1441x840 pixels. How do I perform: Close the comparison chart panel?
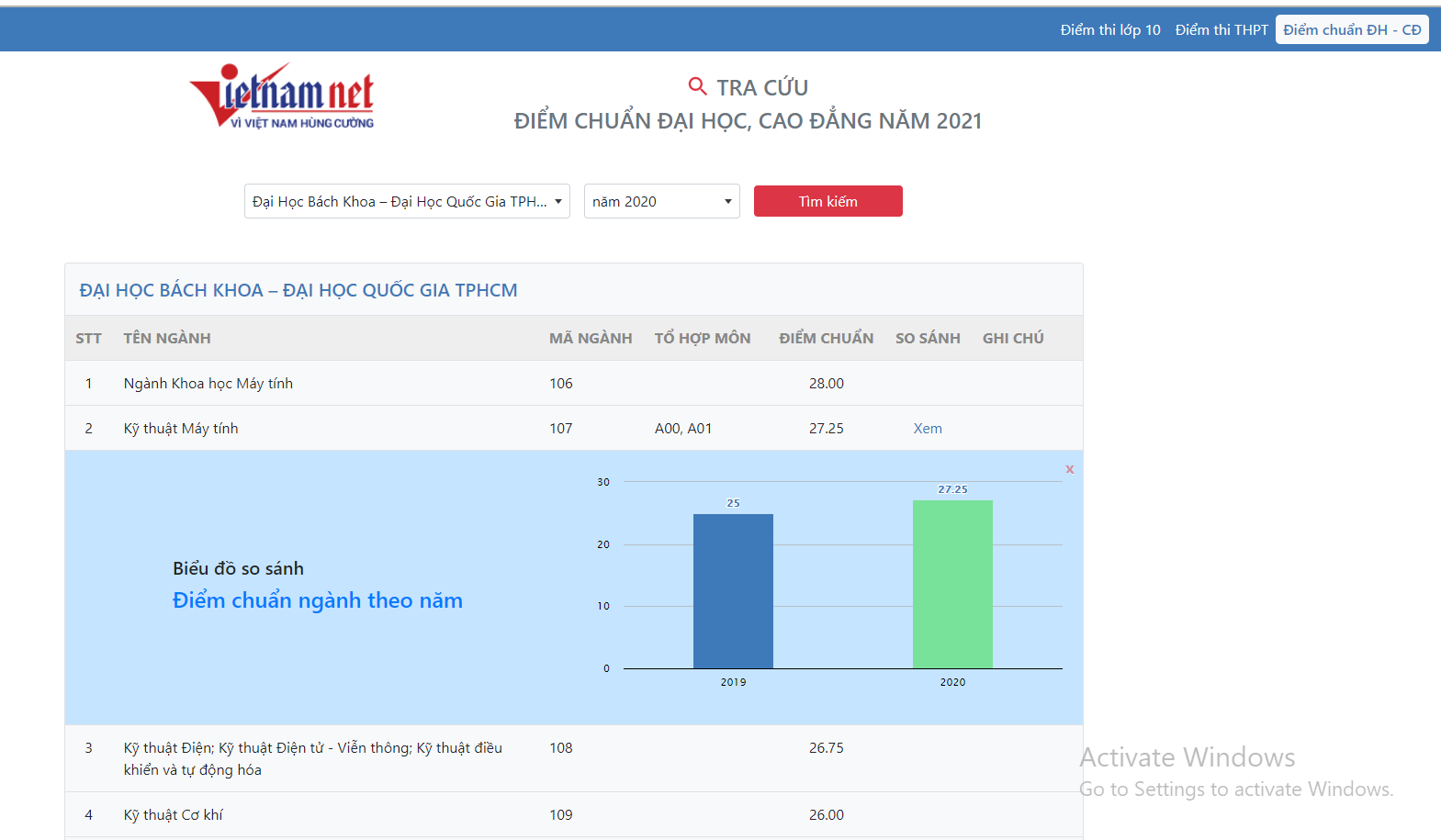pos(1069,469)
